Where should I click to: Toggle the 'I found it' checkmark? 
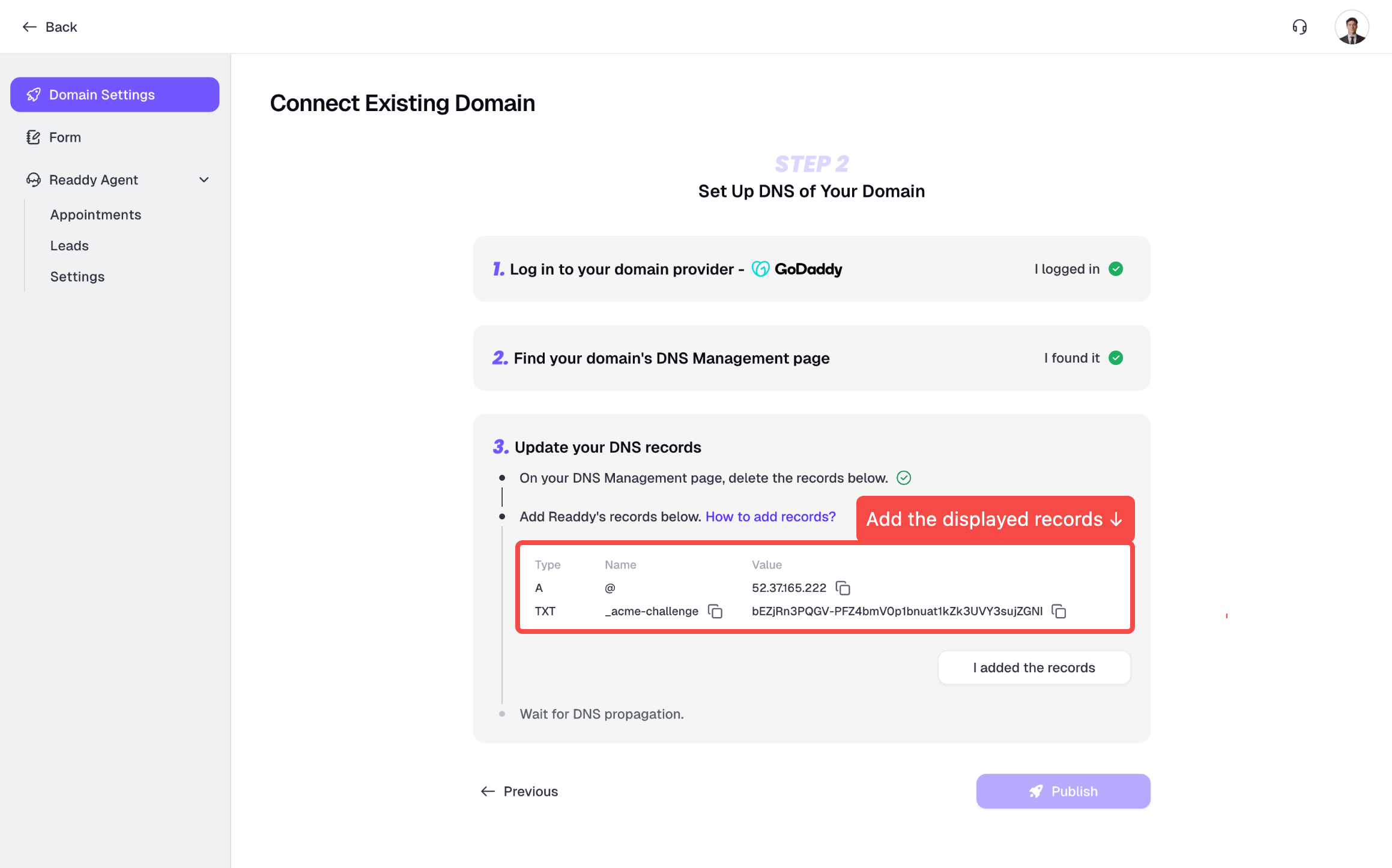click(x=1116, y=358)
